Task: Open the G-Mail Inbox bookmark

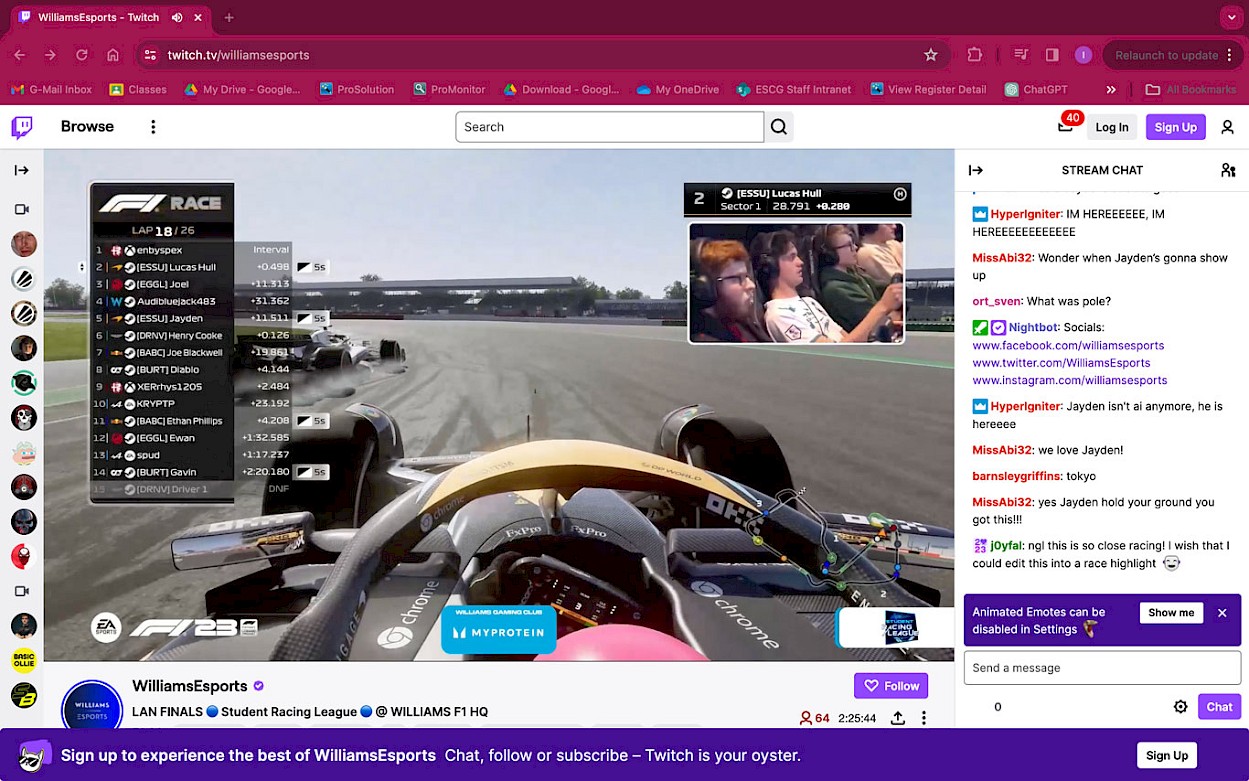Action: coord(51,89)
